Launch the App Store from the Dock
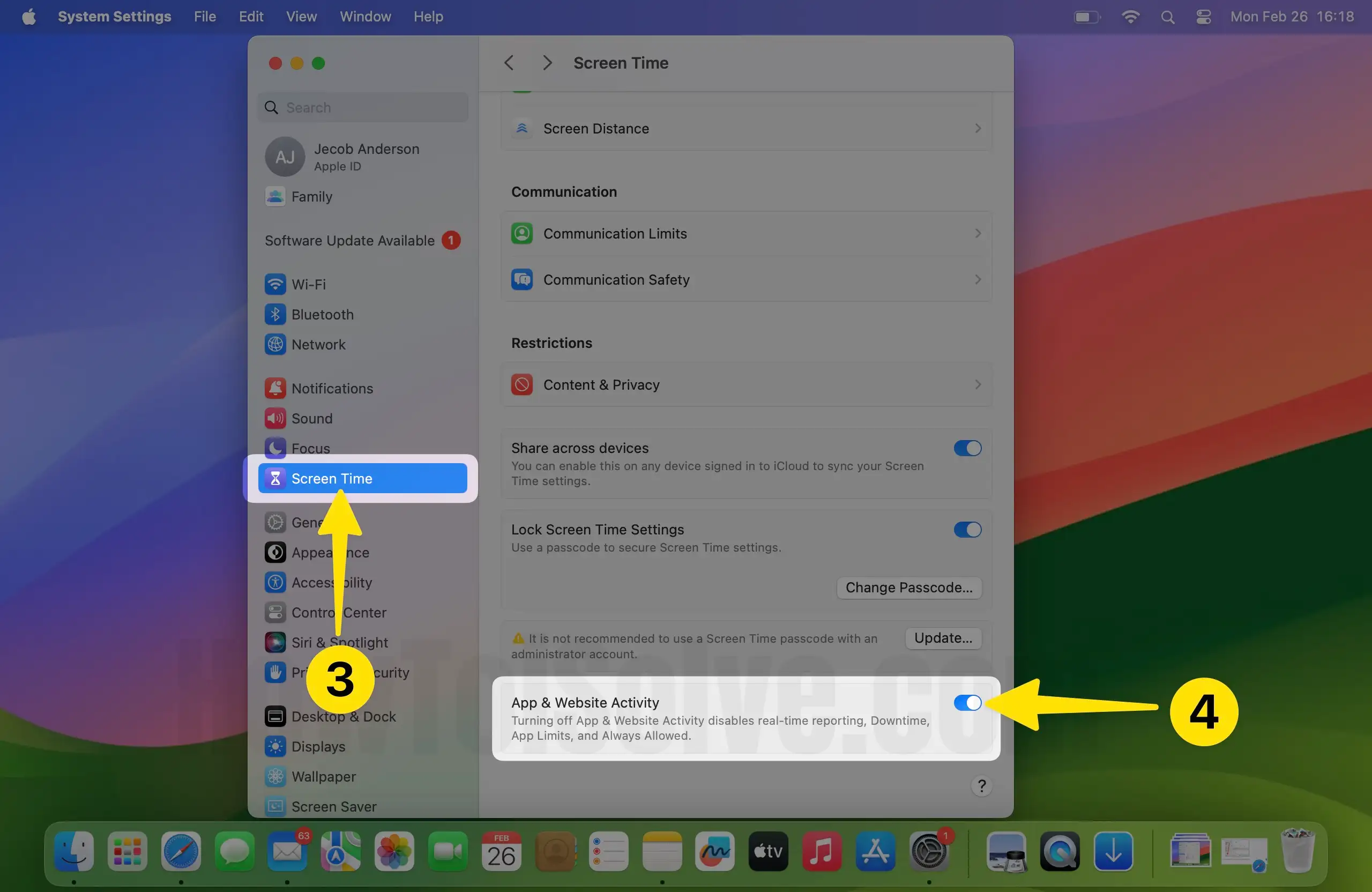Image resolution: width=1372 pixels, height=892 pixels. tap(875, 852)
